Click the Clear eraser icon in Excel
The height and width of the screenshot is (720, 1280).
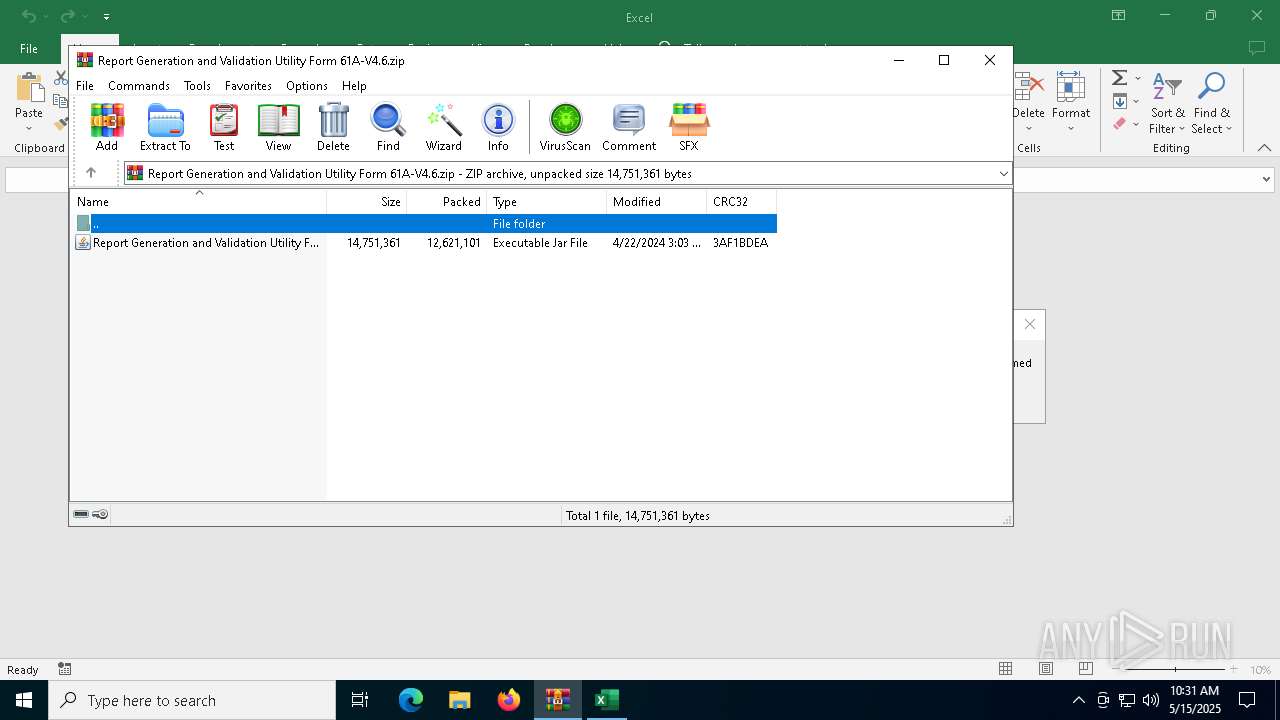point(1120,124)
